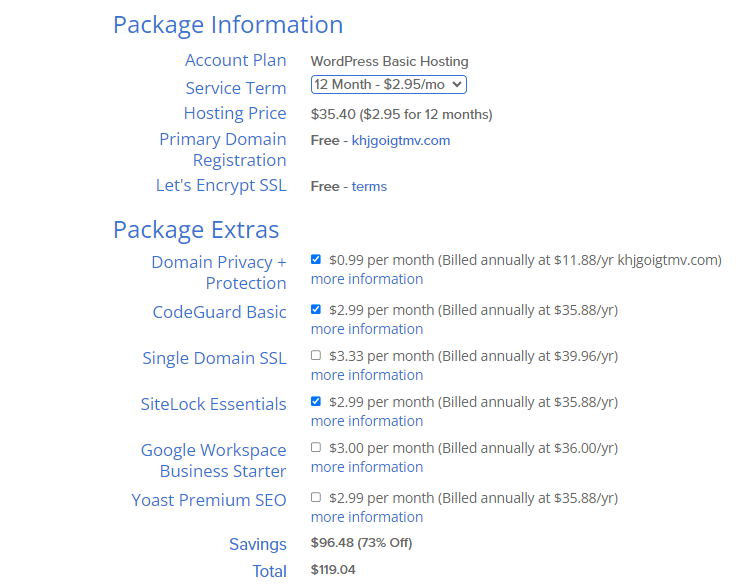
Task: Open more information under Yoast Premium SEO
Action: (367, 517)
